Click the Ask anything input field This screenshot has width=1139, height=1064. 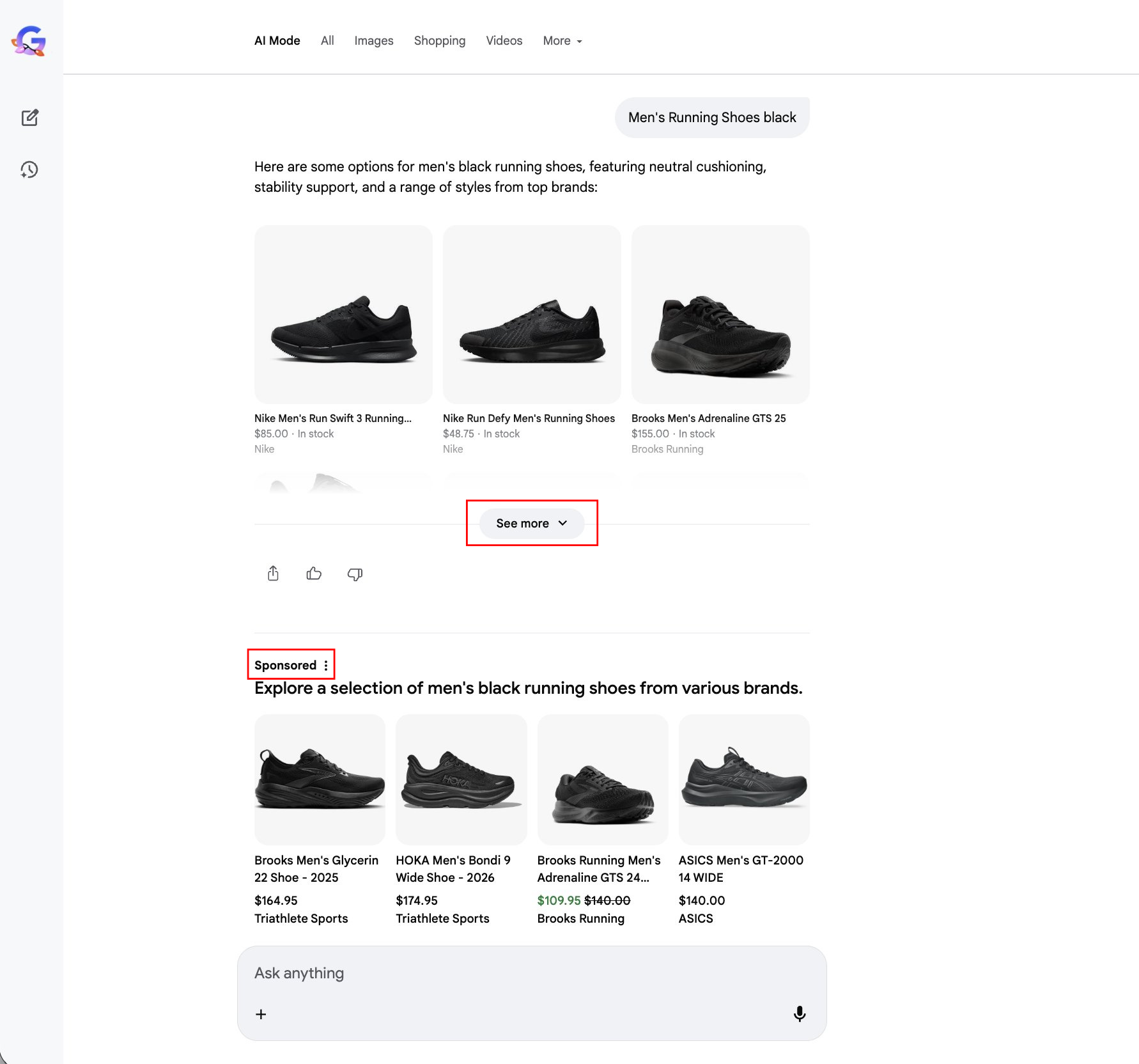511,973
